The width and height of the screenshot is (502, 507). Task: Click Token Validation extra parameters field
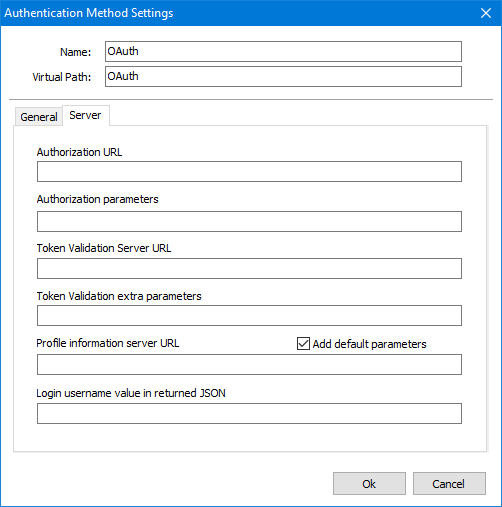pyautogui.click(x=249, y=315)
